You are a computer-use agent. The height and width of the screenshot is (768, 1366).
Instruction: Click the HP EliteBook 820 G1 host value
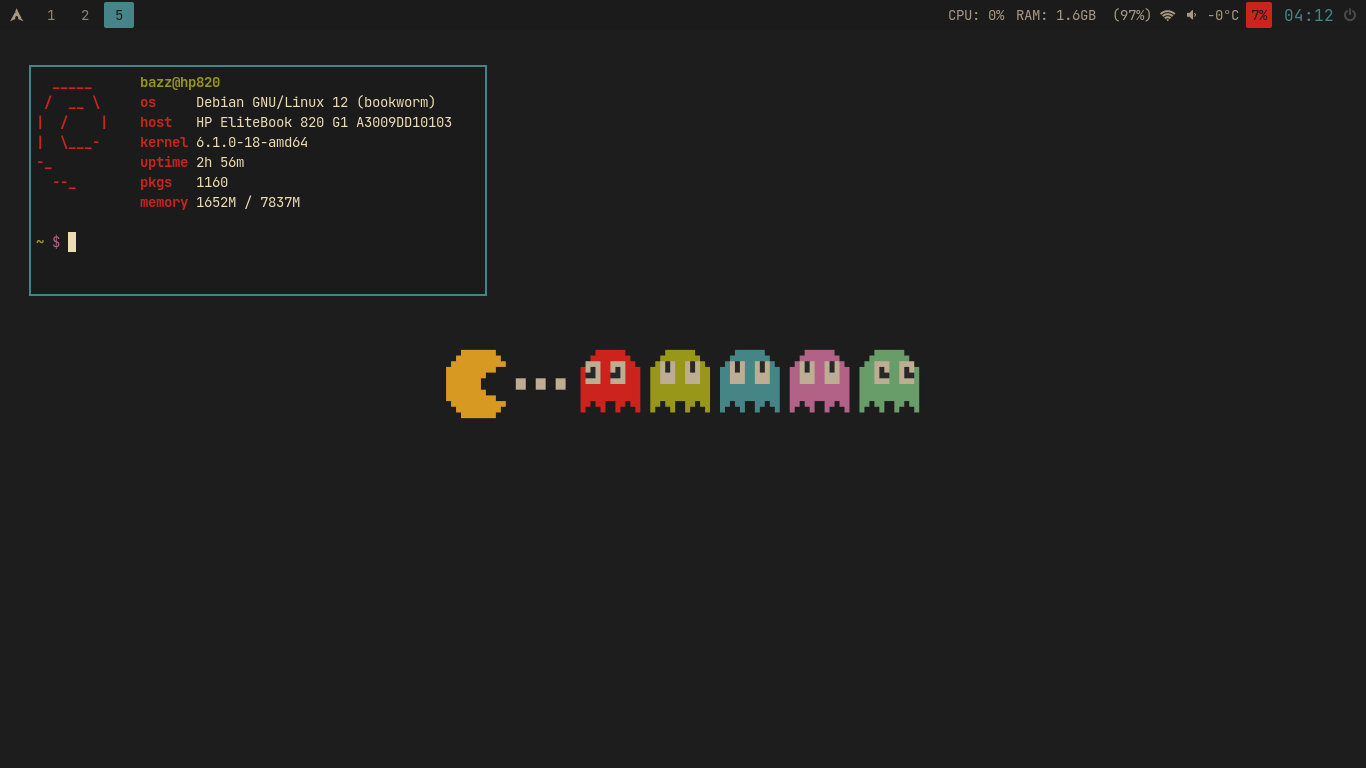(324, 123)
